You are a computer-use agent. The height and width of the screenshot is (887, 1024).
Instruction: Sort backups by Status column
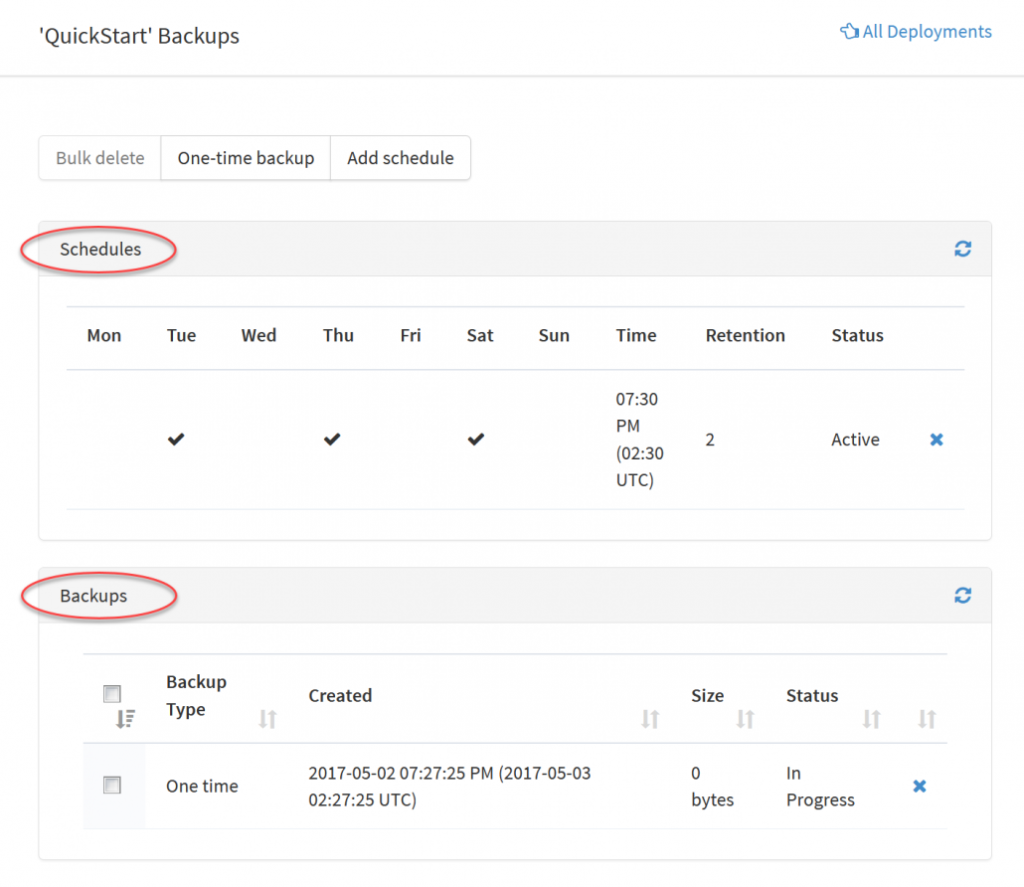(x=872, y=718)
